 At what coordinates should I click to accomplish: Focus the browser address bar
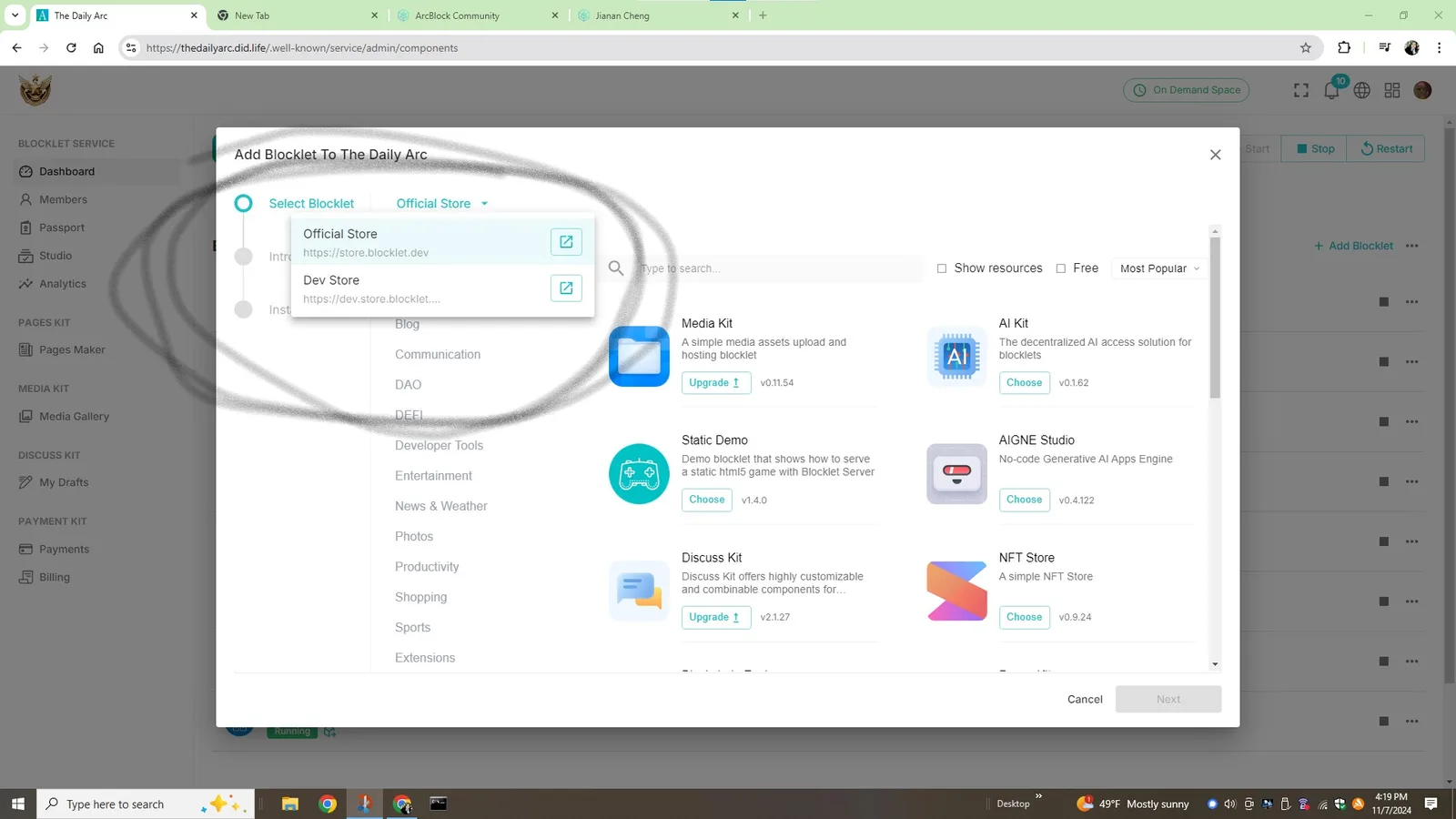click(719, 48)
